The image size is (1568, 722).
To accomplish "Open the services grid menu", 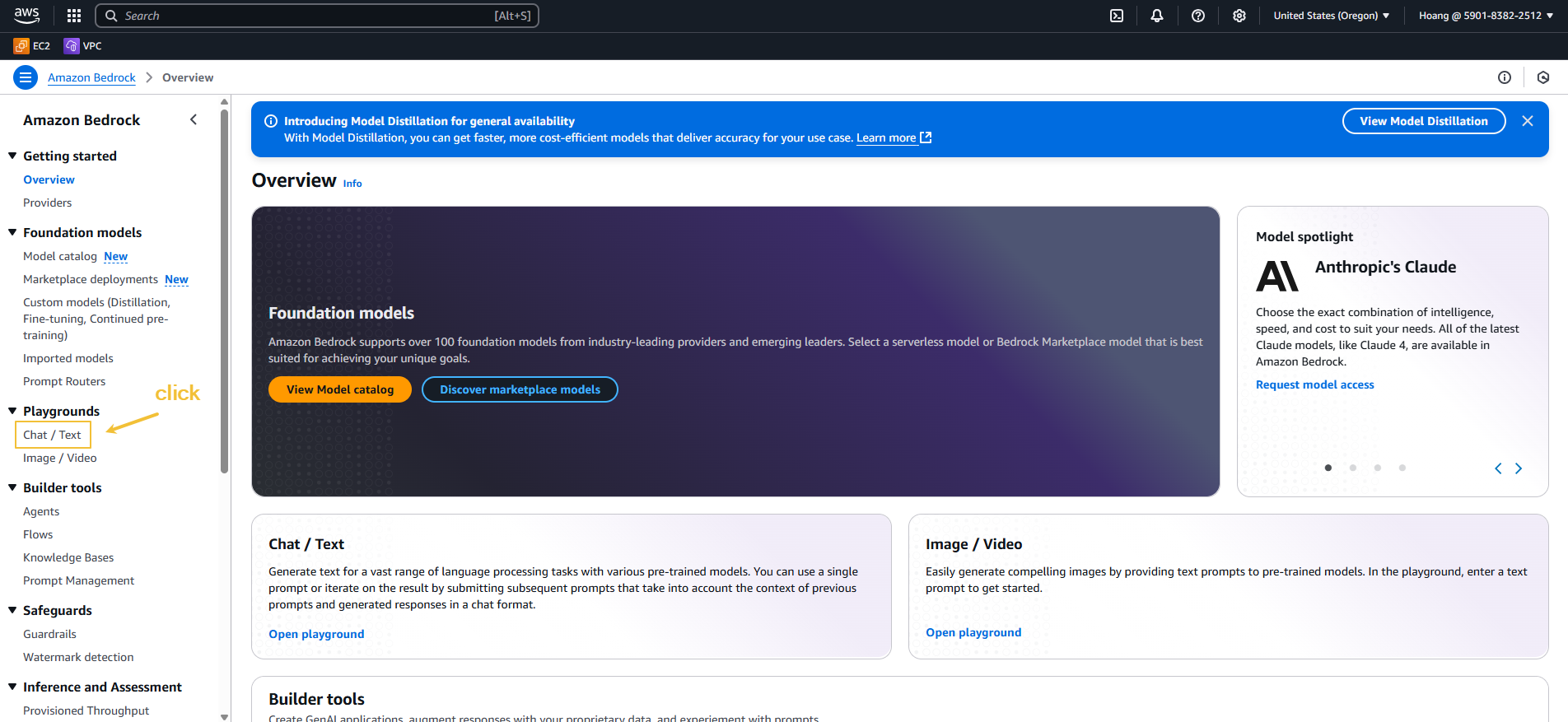I will (74, 16).
